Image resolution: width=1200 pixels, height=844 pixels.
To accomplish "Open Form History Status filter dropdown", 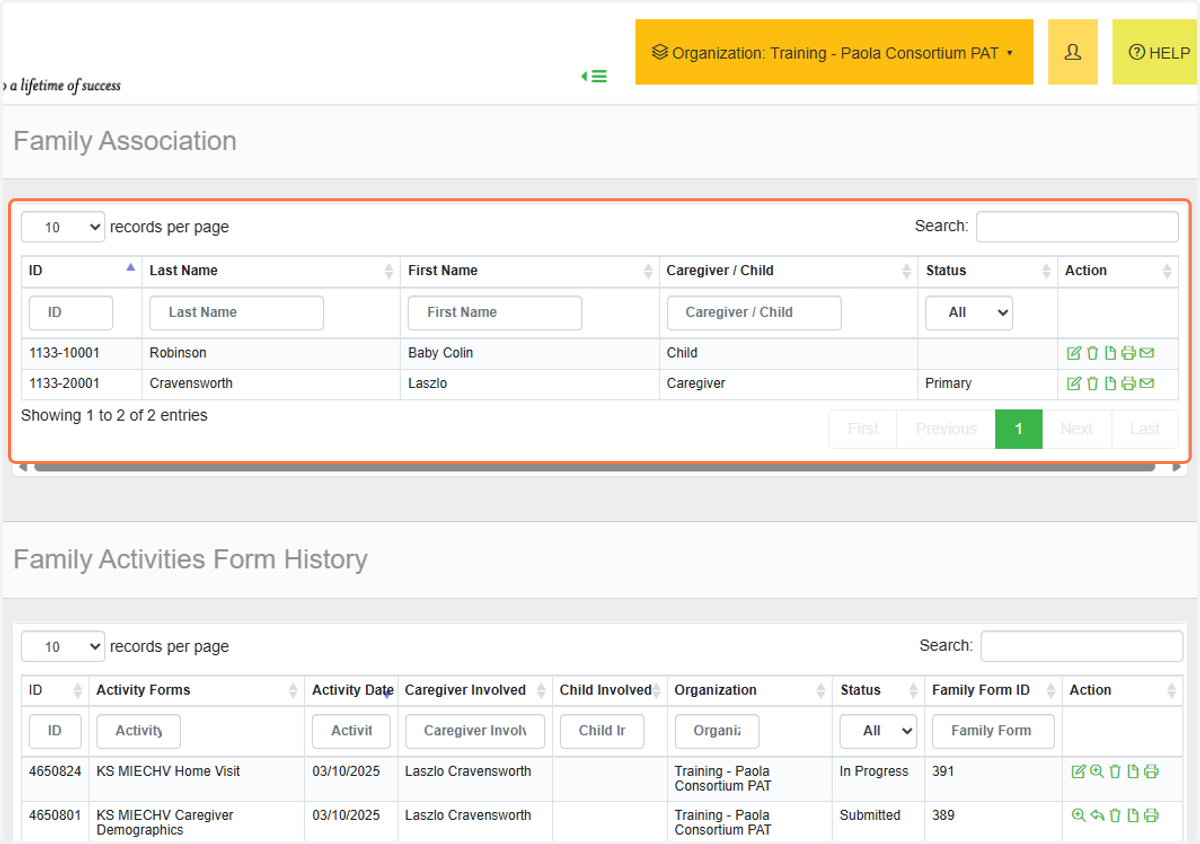I will tap(878, 731).
